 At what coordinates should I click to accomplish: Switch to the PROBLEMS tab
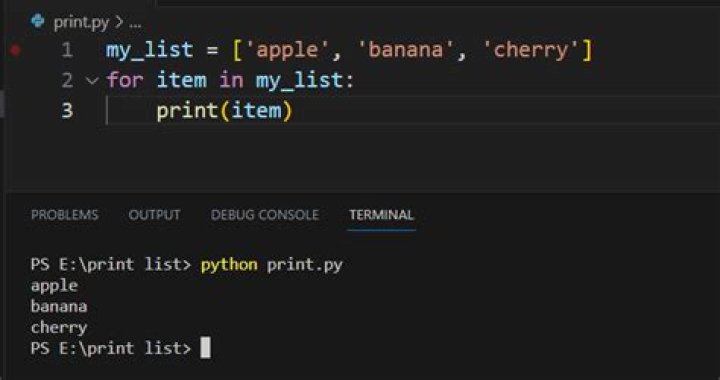coord(65,215)
